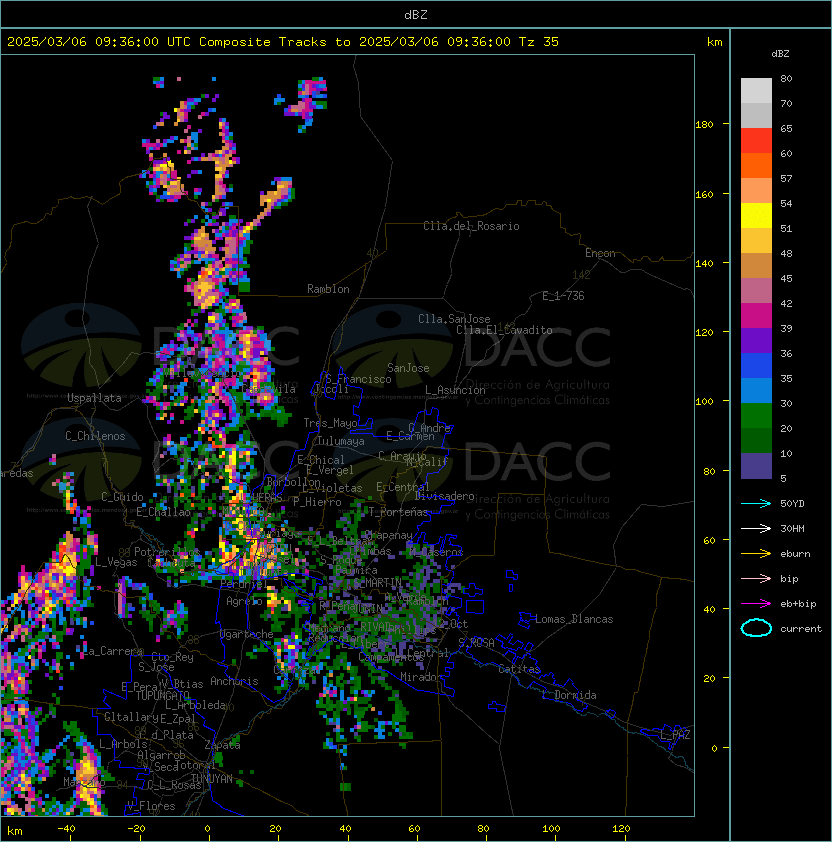Click the 'Ramblon' map label
Screen dimensions: 832x842
[x=328, y=289]
